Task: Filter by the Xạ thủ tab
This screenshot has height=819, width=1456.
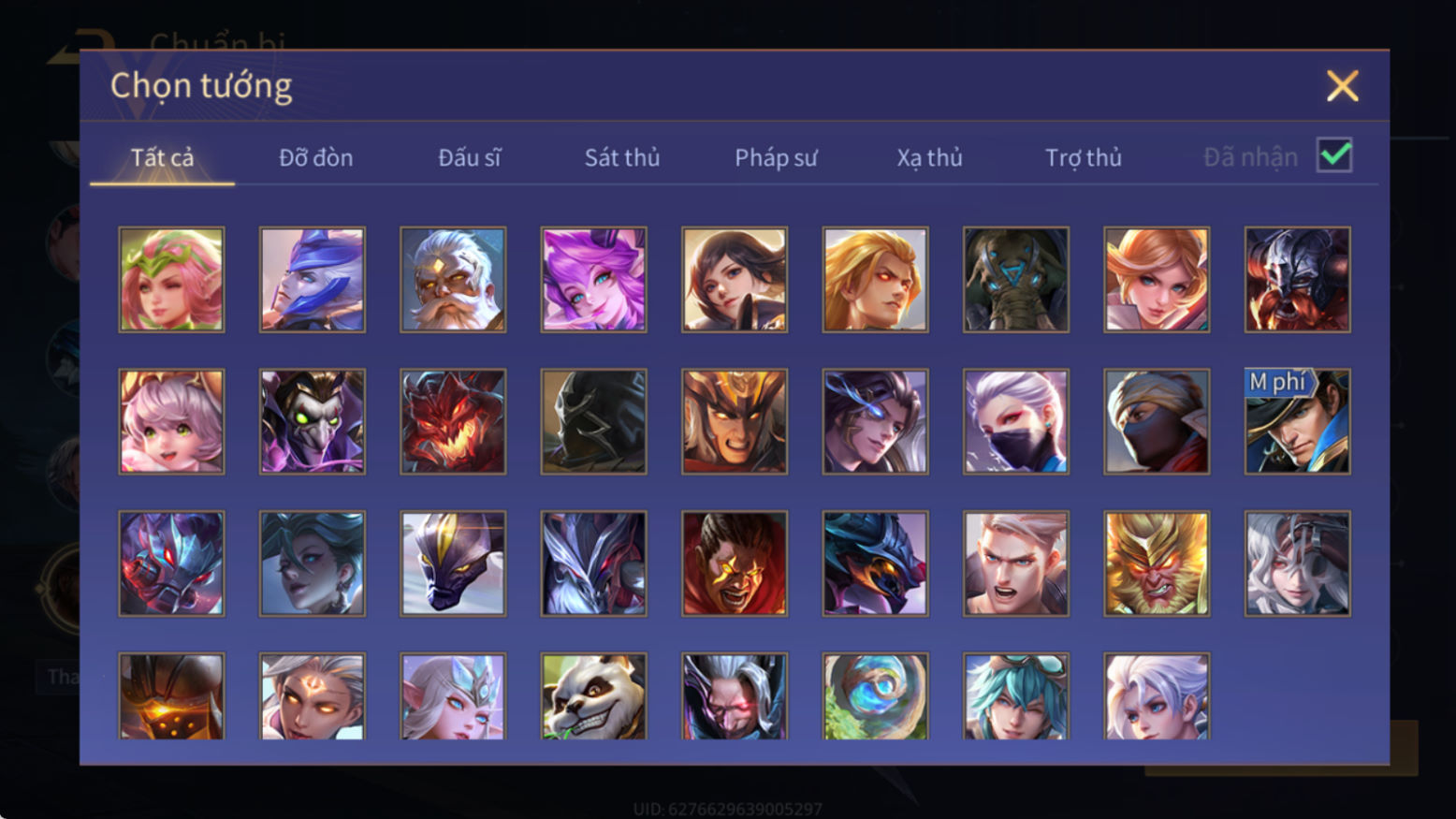Action: pyautogui.click(x=929, y=157)
